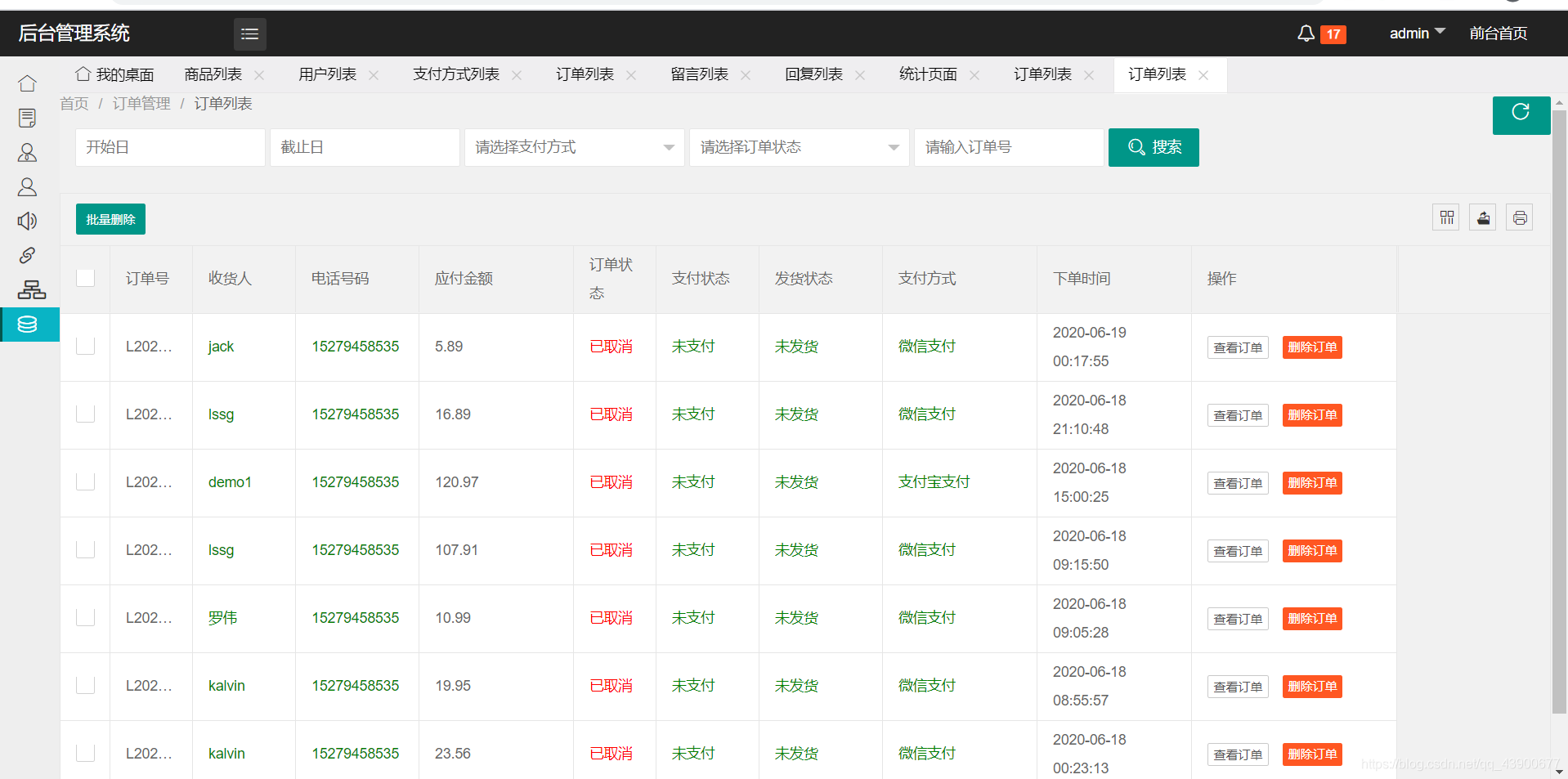Close the 回复列表 tab
The height and width of the screenshot is (779, 1568).
click(x=860, y=75)
